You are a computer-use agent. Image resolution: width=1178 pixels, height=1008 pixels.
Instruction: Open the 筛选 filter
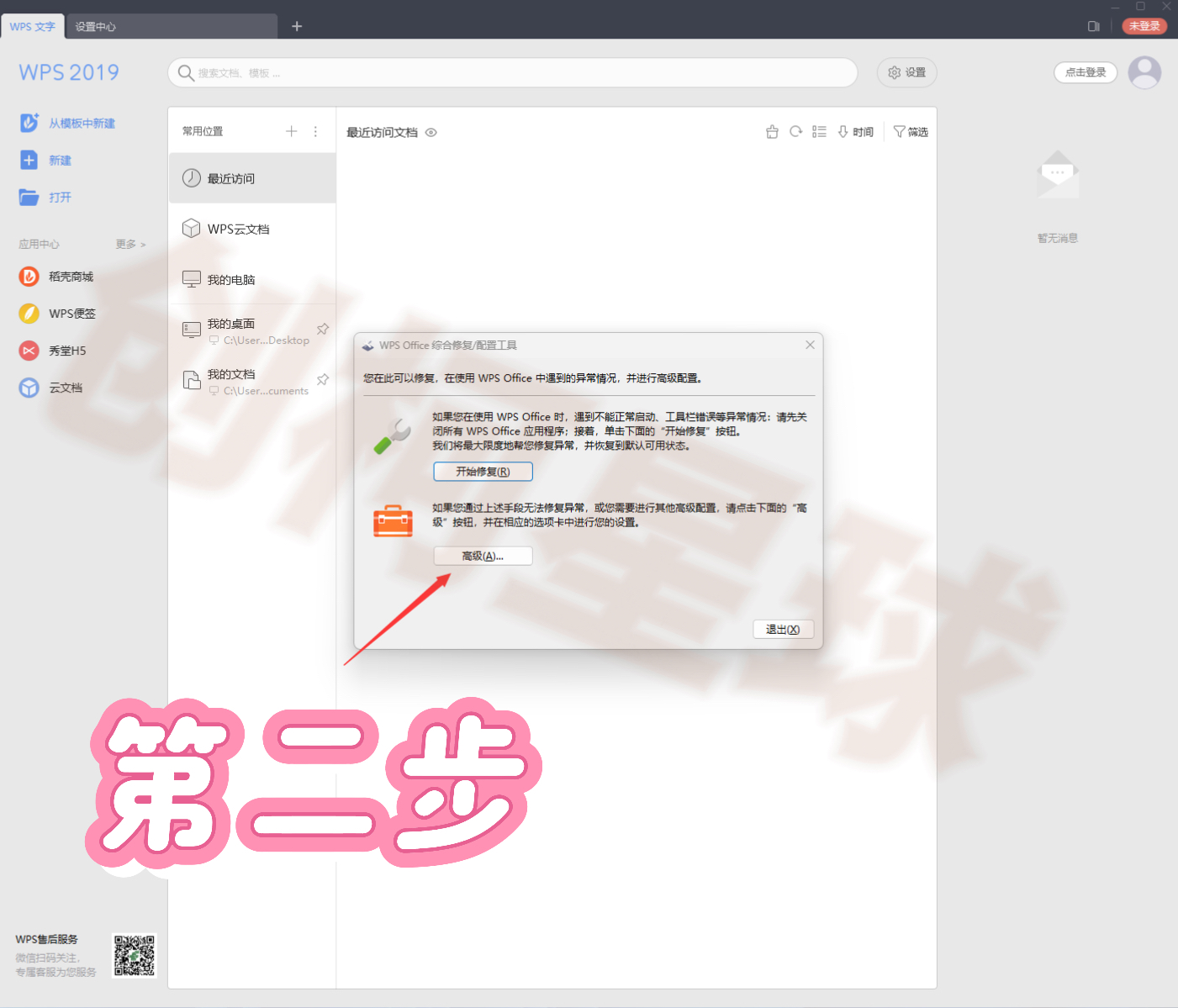coord(911,132)
